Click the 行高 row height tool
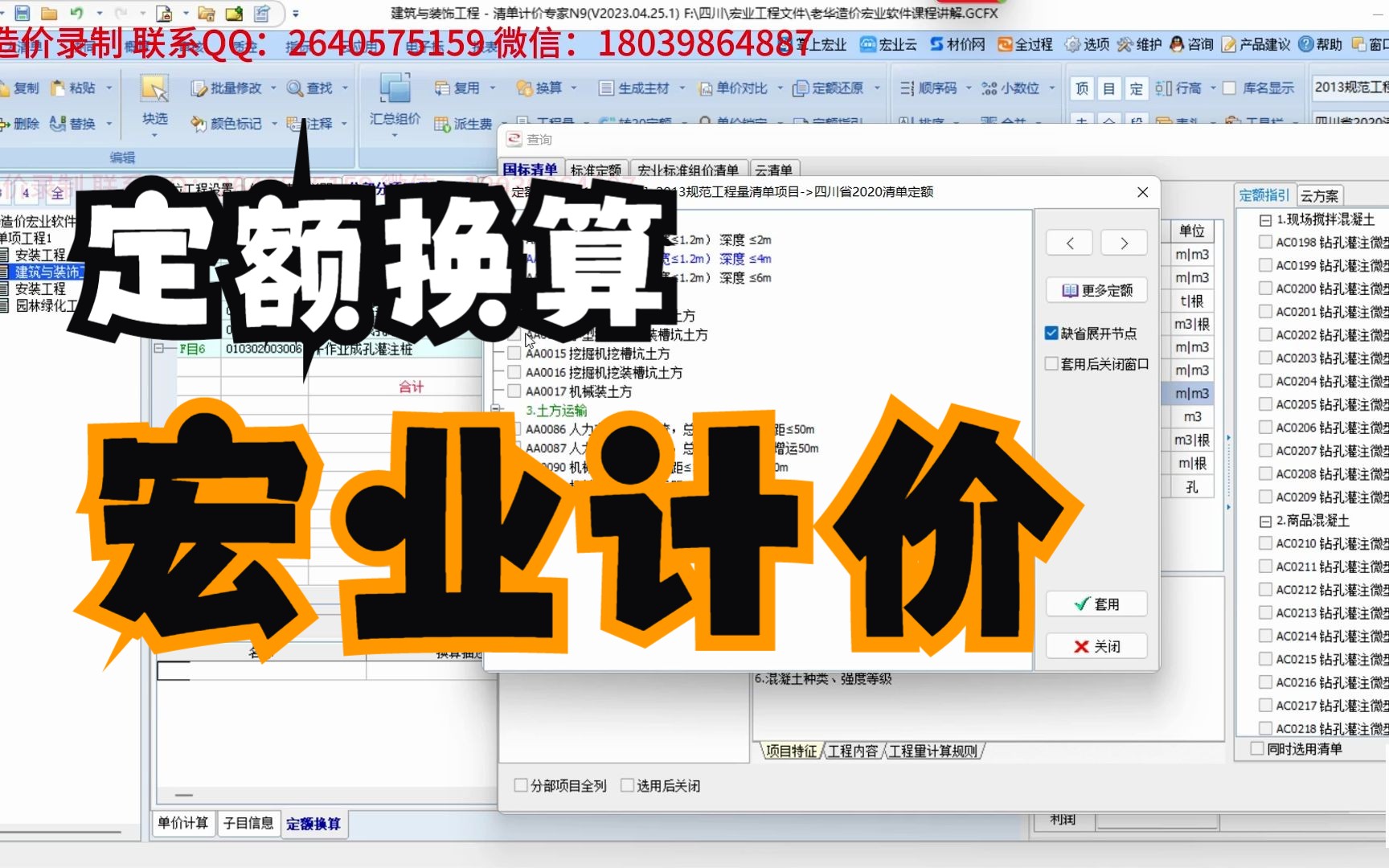1389x868 pixels. (x=1179, y=88)
